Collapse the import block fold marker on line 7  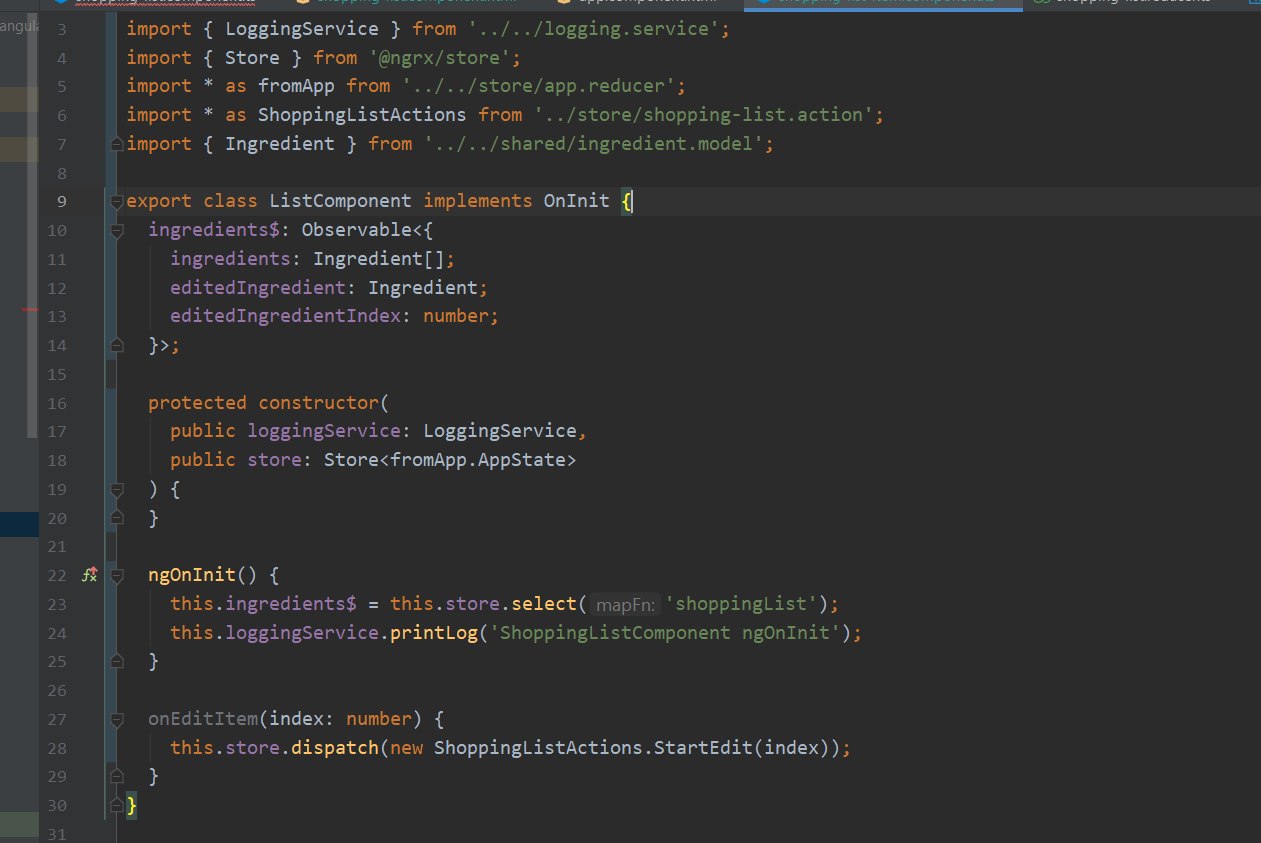(x=117, y=144)
